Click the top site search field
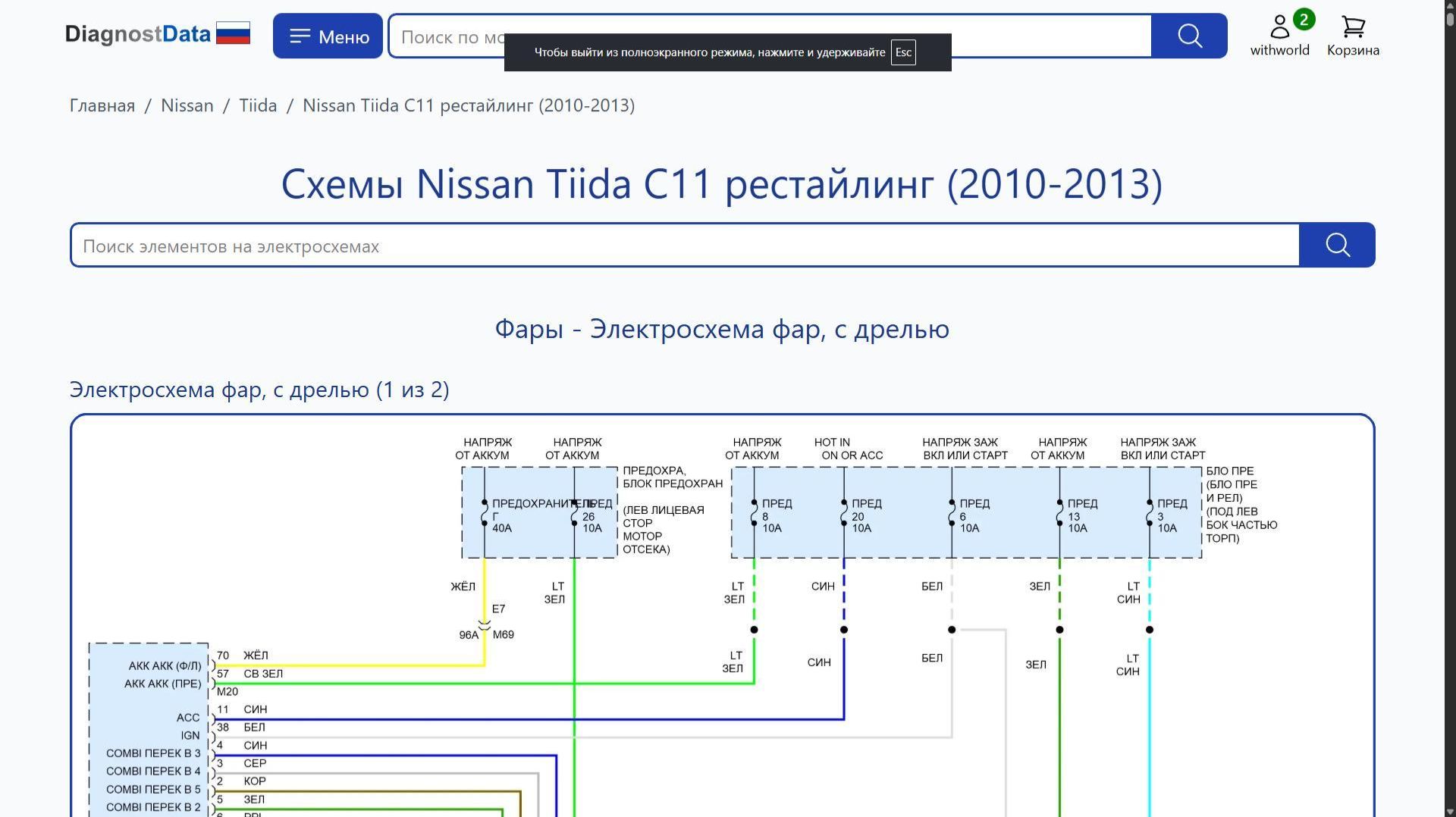The width and height of the screenshot is (1456, 817). [770, 36]
